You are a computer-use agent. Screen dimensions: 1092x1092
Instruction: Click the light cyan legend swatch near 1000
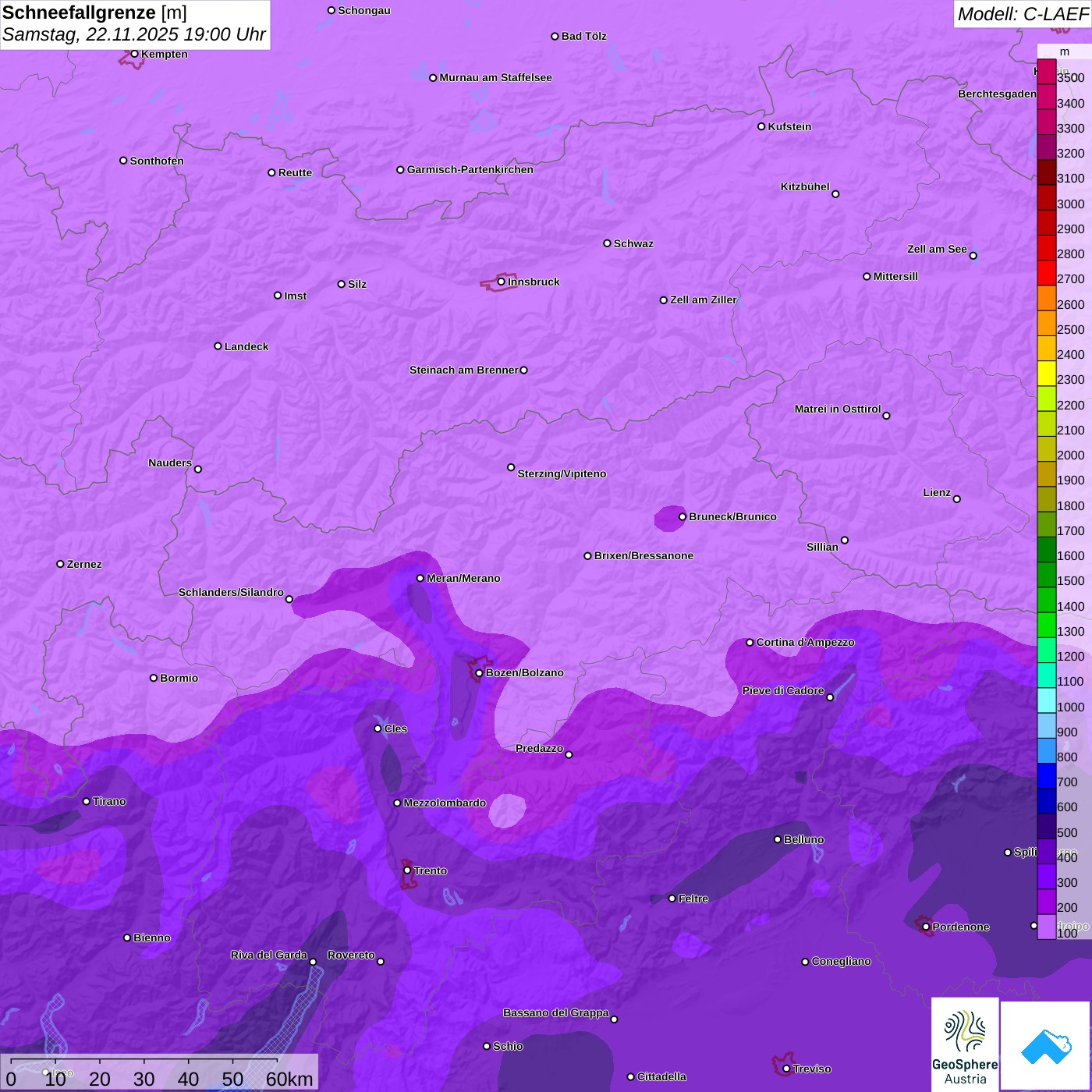[1046, 700]
